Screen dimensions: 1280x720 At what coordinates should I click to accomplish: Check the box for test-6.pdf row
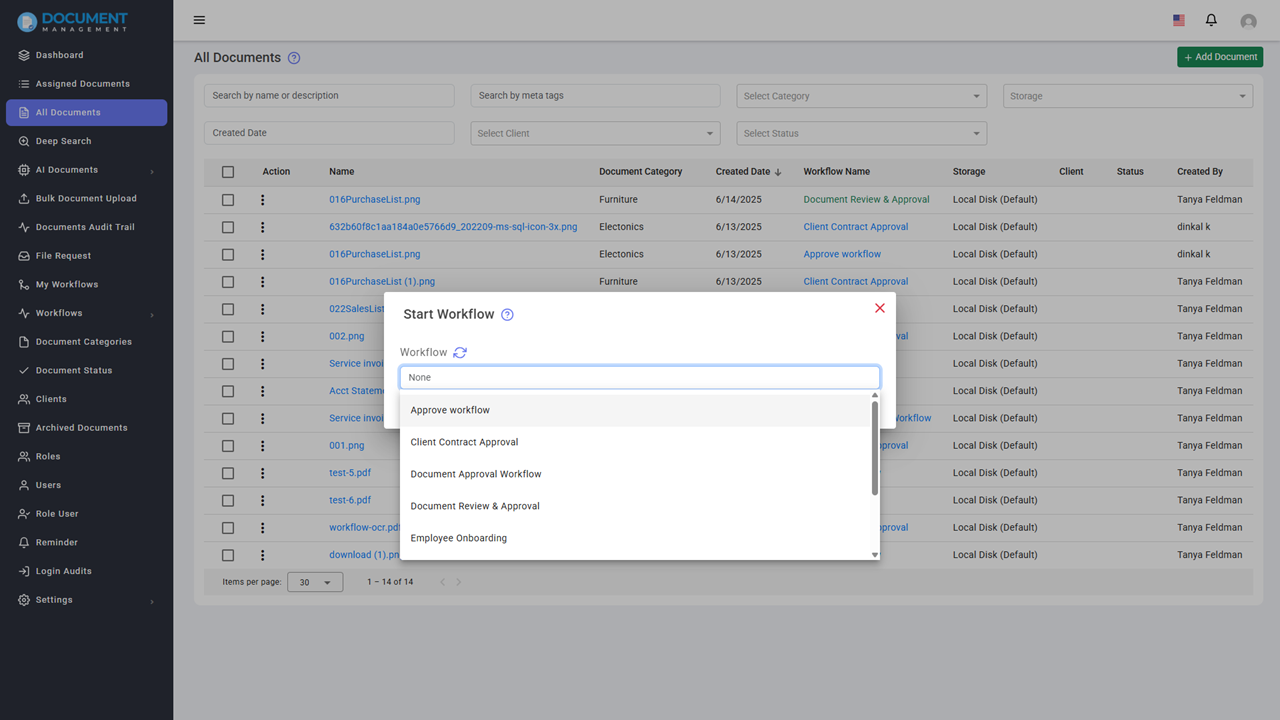click(228, 500)
